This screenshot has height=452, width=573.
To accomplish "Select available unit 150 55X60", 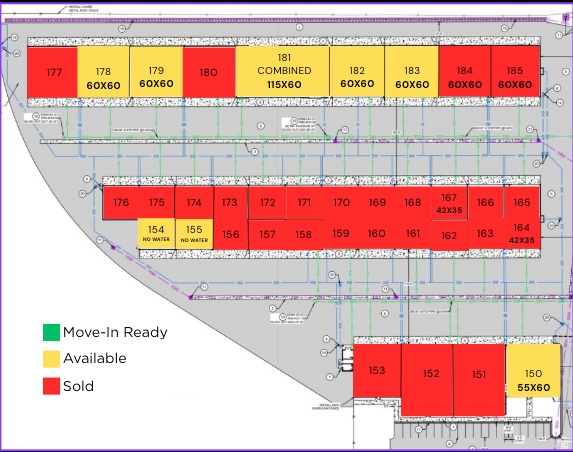I will [x=533, y=371].
